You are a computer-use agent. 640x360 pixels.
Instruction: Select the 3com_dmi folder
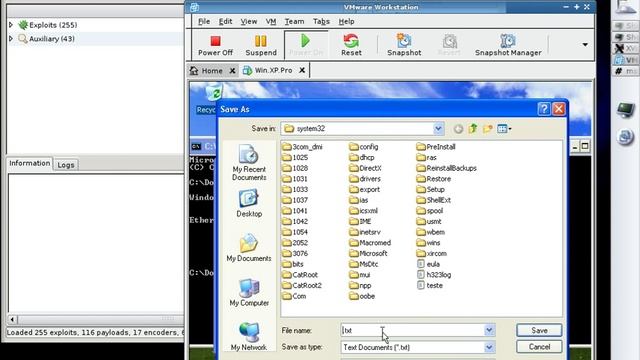click(302, 147)
